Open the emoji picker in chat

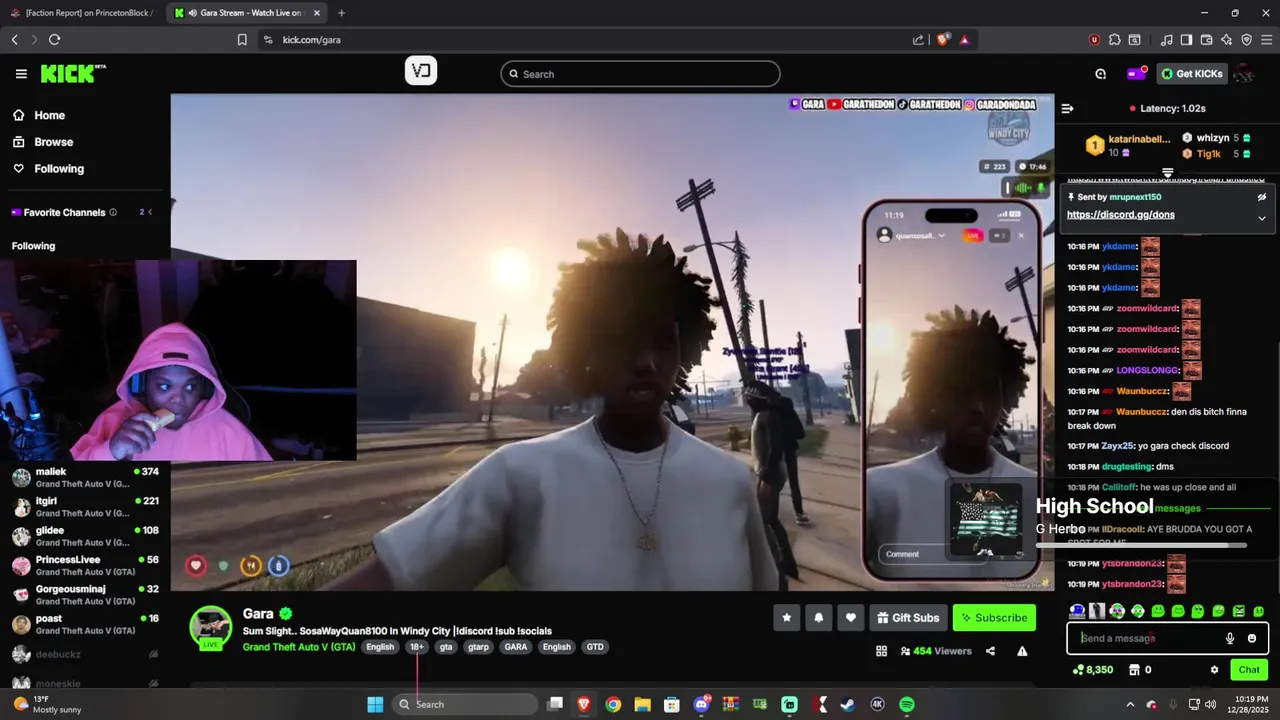(1252, 638)
